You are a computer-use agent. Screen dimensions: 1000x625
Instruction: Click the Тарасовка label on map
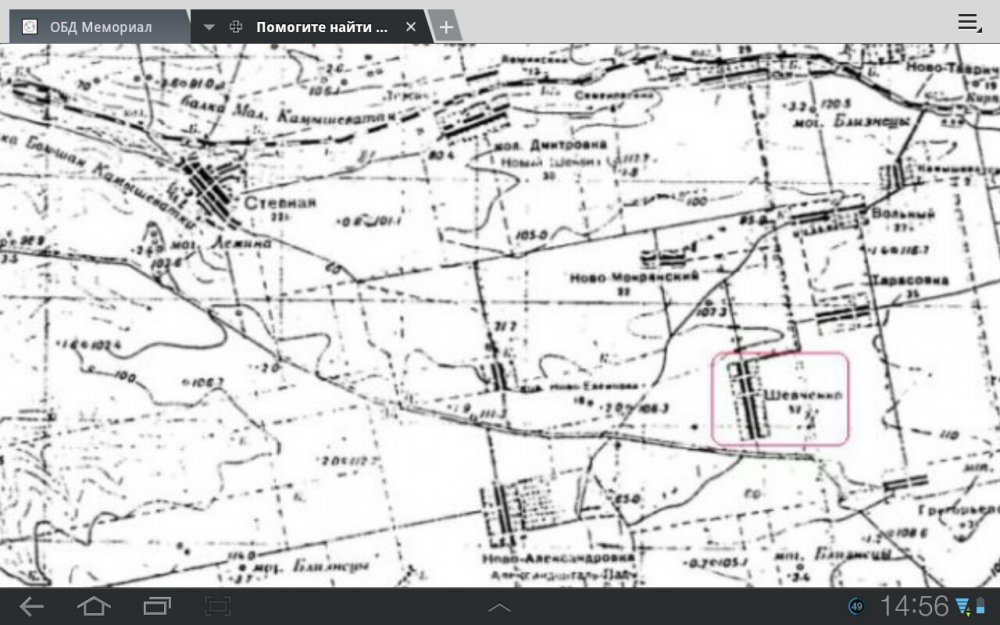tap(909, 280)
